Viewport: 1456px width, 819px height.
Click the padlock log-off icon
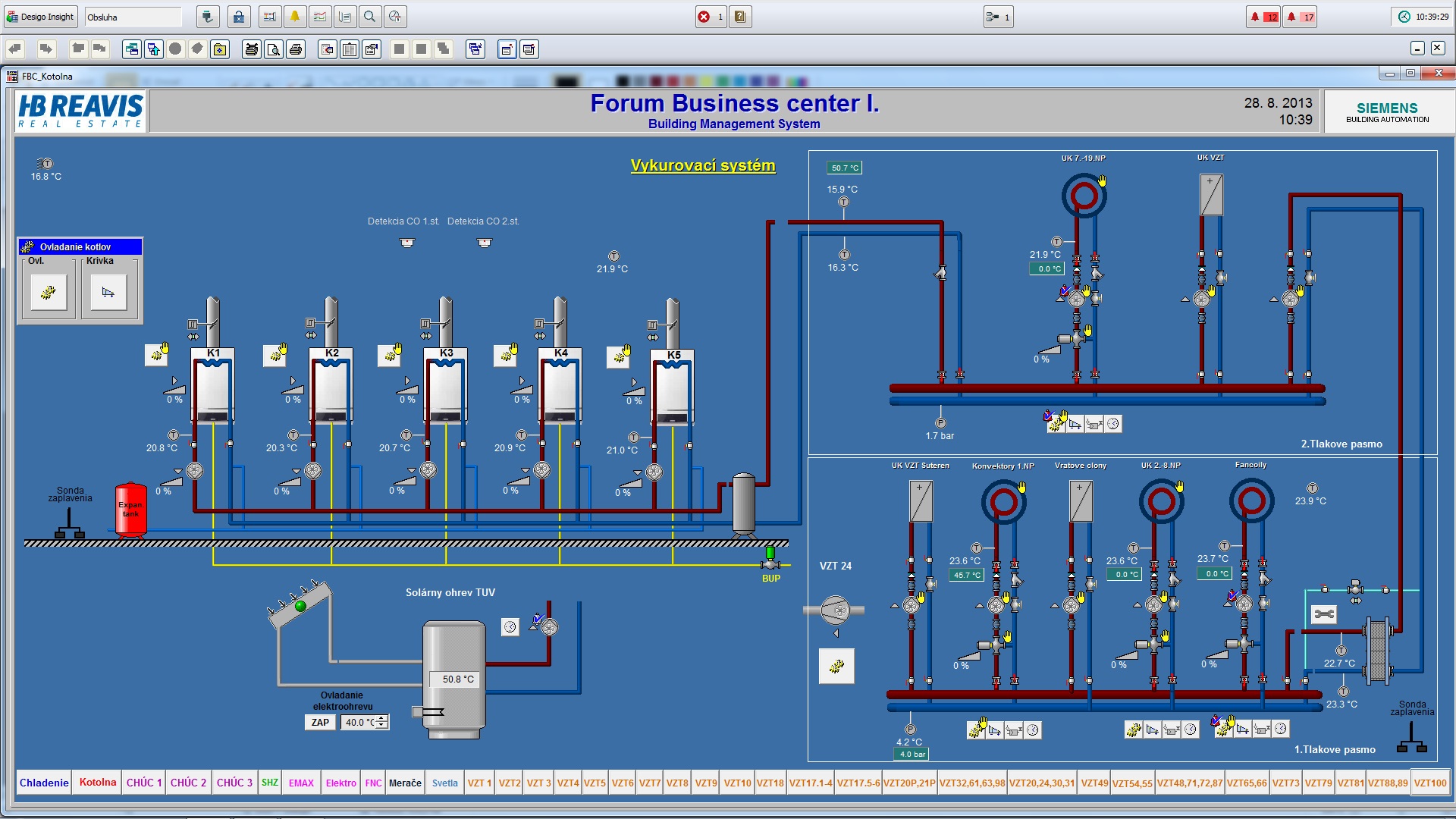(239, 17)
